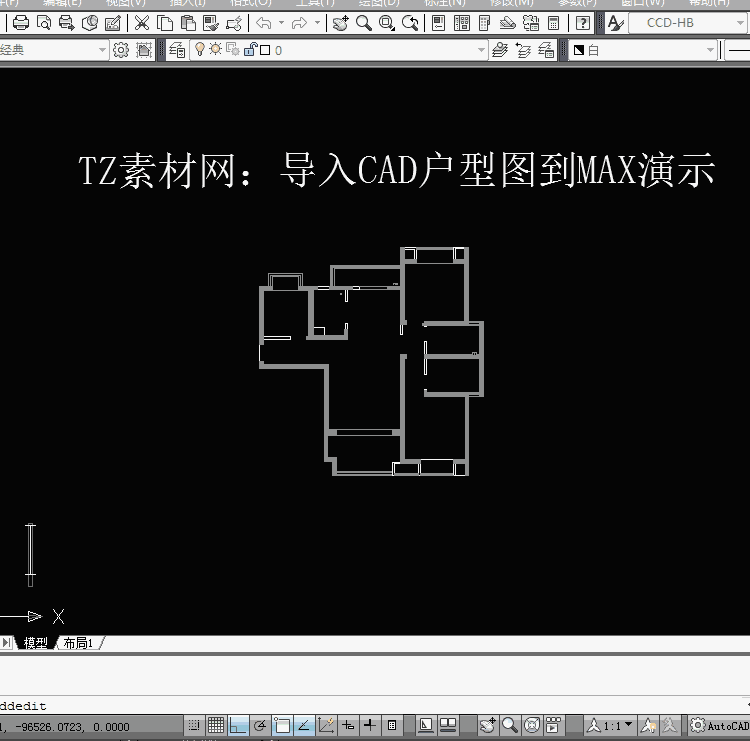This screenshot has height=741, width=750.
Task: Toggle layer 0 freeze sun icon
Action: pyautogui.click(x=216, y=49)
